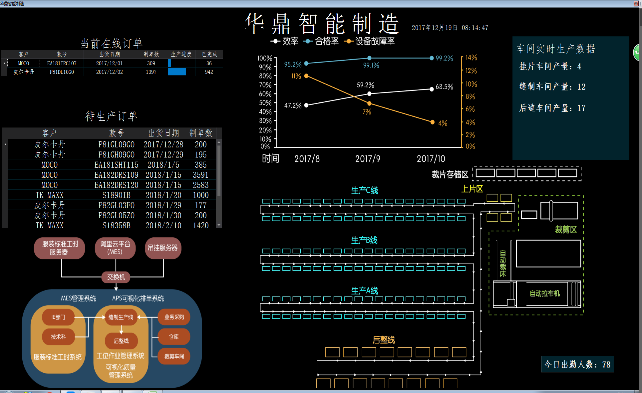Click the 客户 column header in 待生产订单
The height and width of the screenshot is (393, 642).
tap(49, 133)
